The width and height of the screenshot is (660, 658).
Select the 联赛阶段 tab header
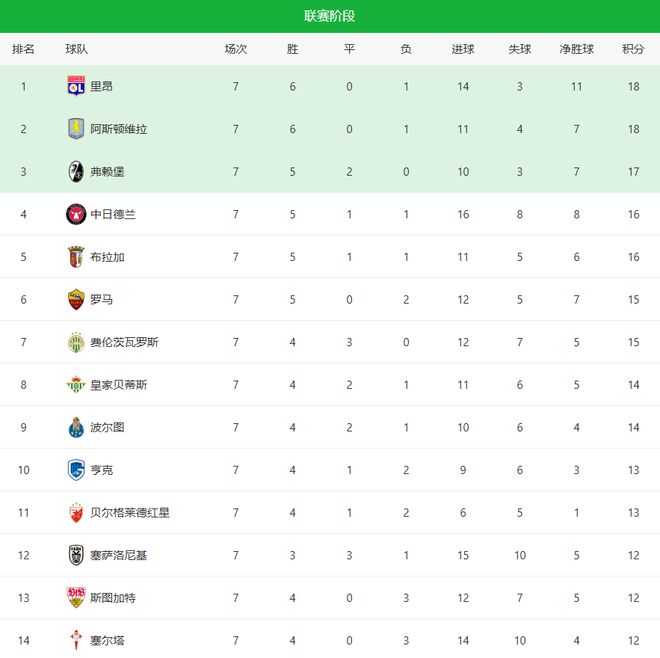(330, 16)
